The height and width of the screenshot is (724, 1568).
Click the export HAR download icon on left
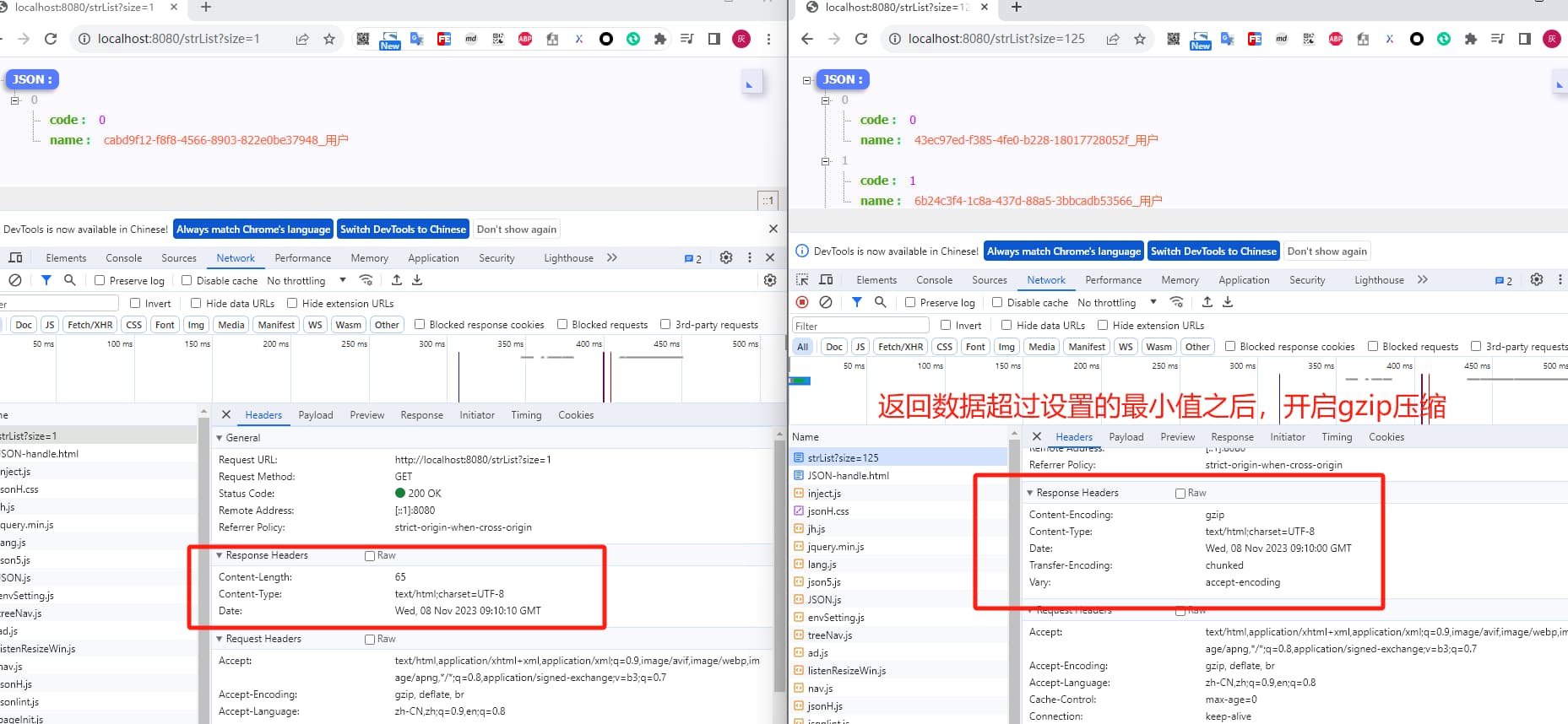point(417,280)
